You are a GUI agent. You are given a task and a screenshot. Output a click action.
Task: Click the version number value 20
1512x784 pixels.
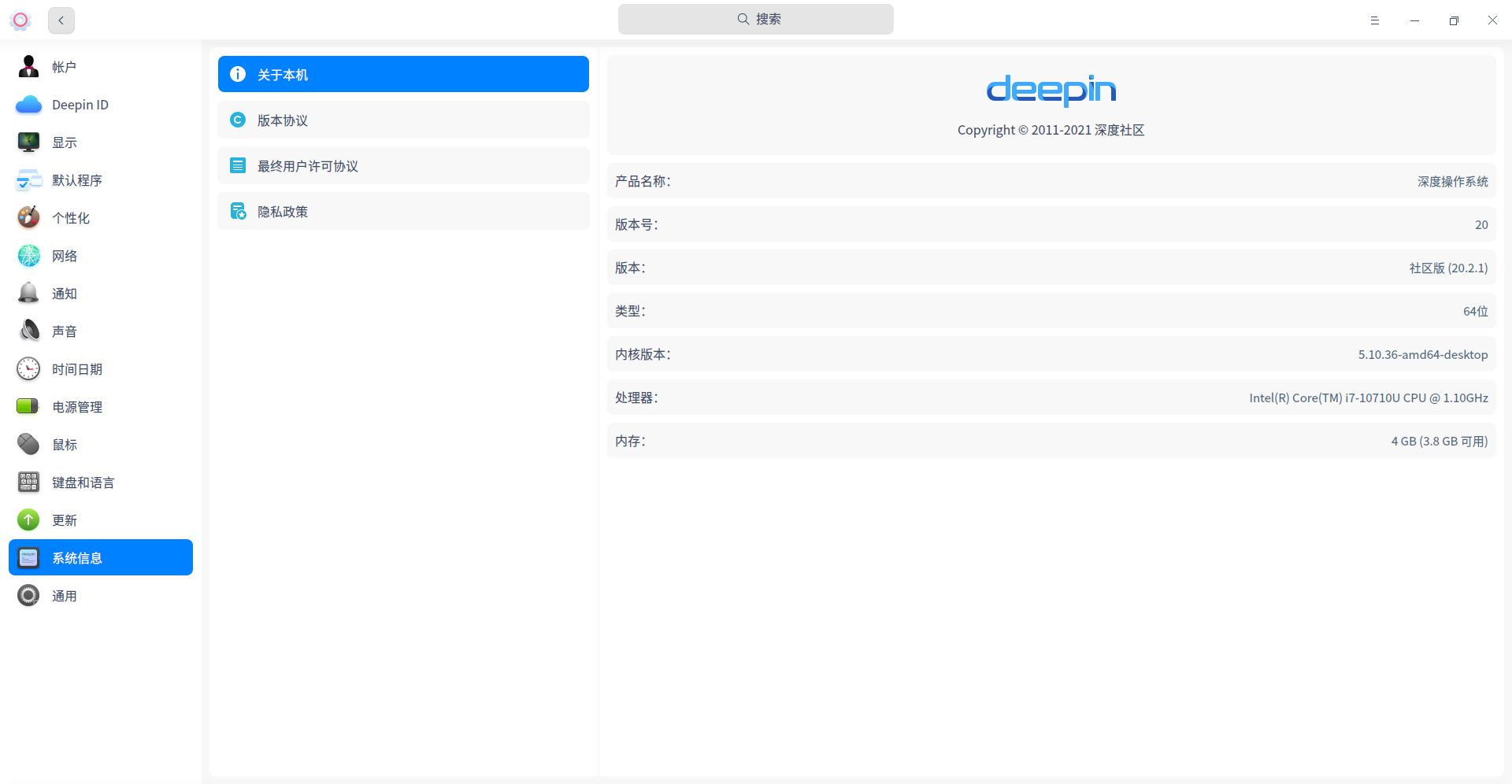(1481, 224)
